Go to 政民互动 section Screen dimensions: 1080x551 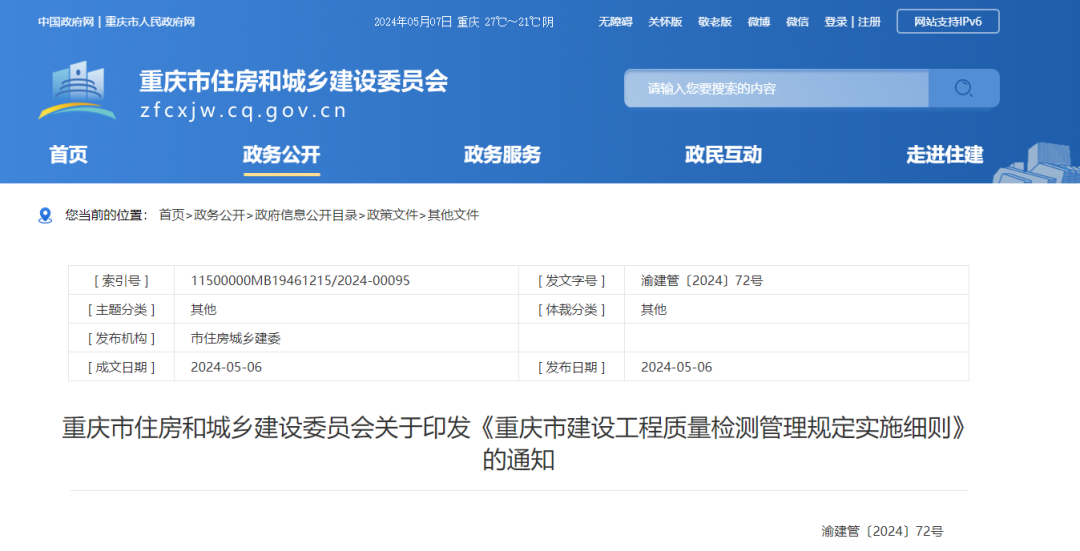[x=723, y=154]
